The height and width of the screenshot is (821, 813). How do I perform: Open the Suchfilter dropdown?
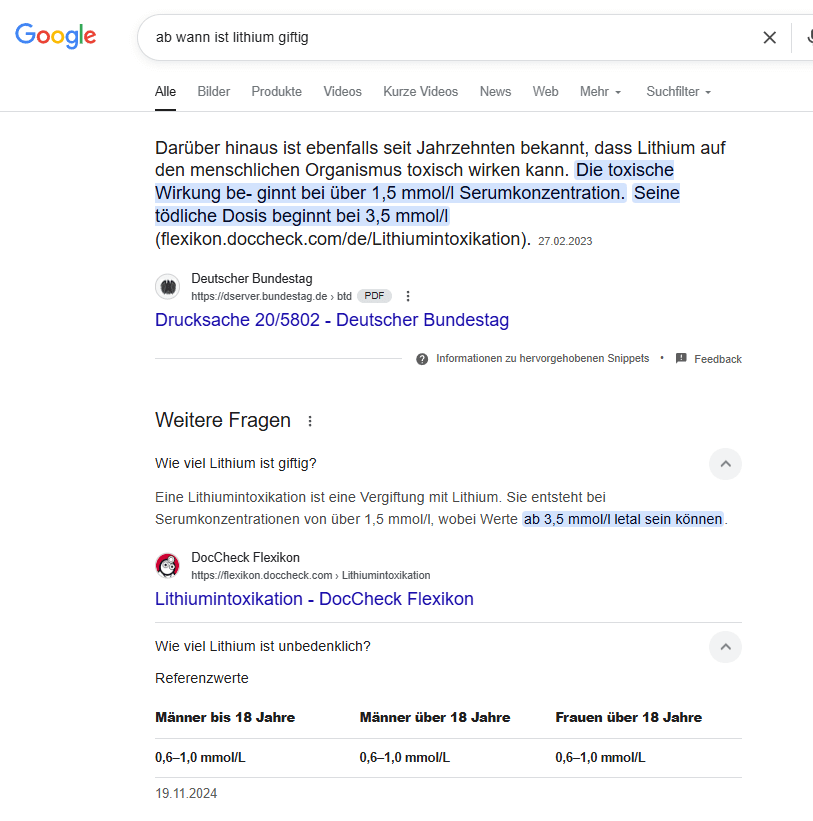pyautogui.click(x=678, y=91)
